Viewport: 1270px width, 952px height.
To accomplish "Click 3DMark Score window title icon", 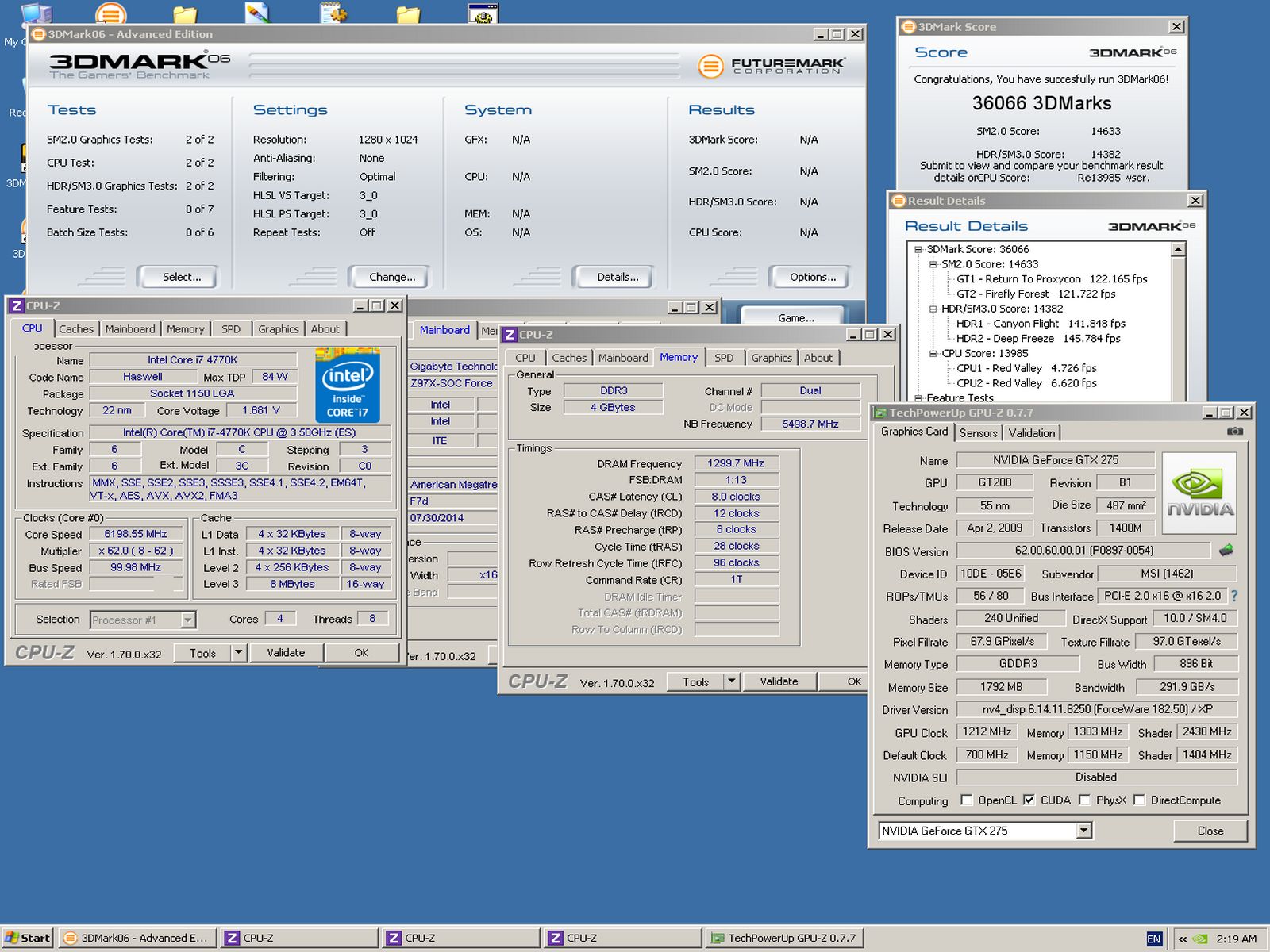I will 908,26.
